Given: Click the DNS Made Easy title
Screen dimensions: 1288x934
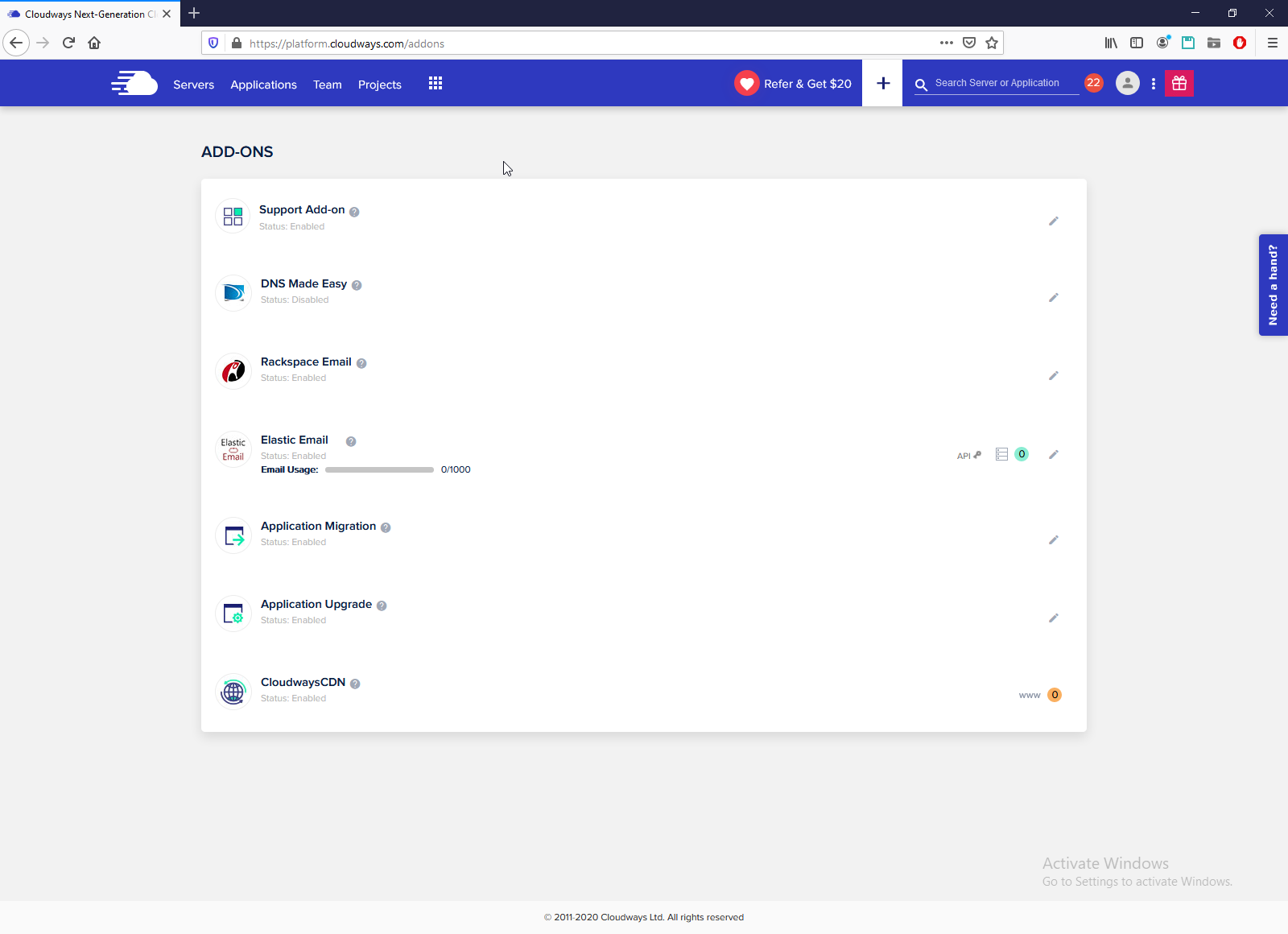Looking at the screenshot, I should (x=303, y=283).
